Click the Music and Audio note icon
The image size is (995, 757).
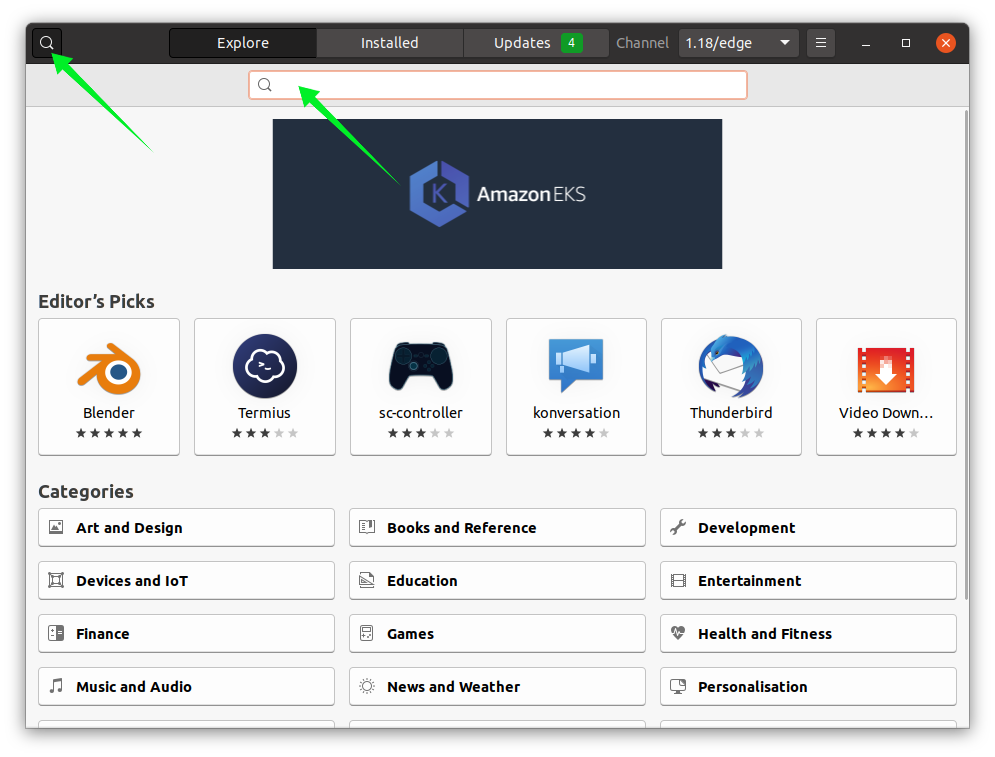56,686
